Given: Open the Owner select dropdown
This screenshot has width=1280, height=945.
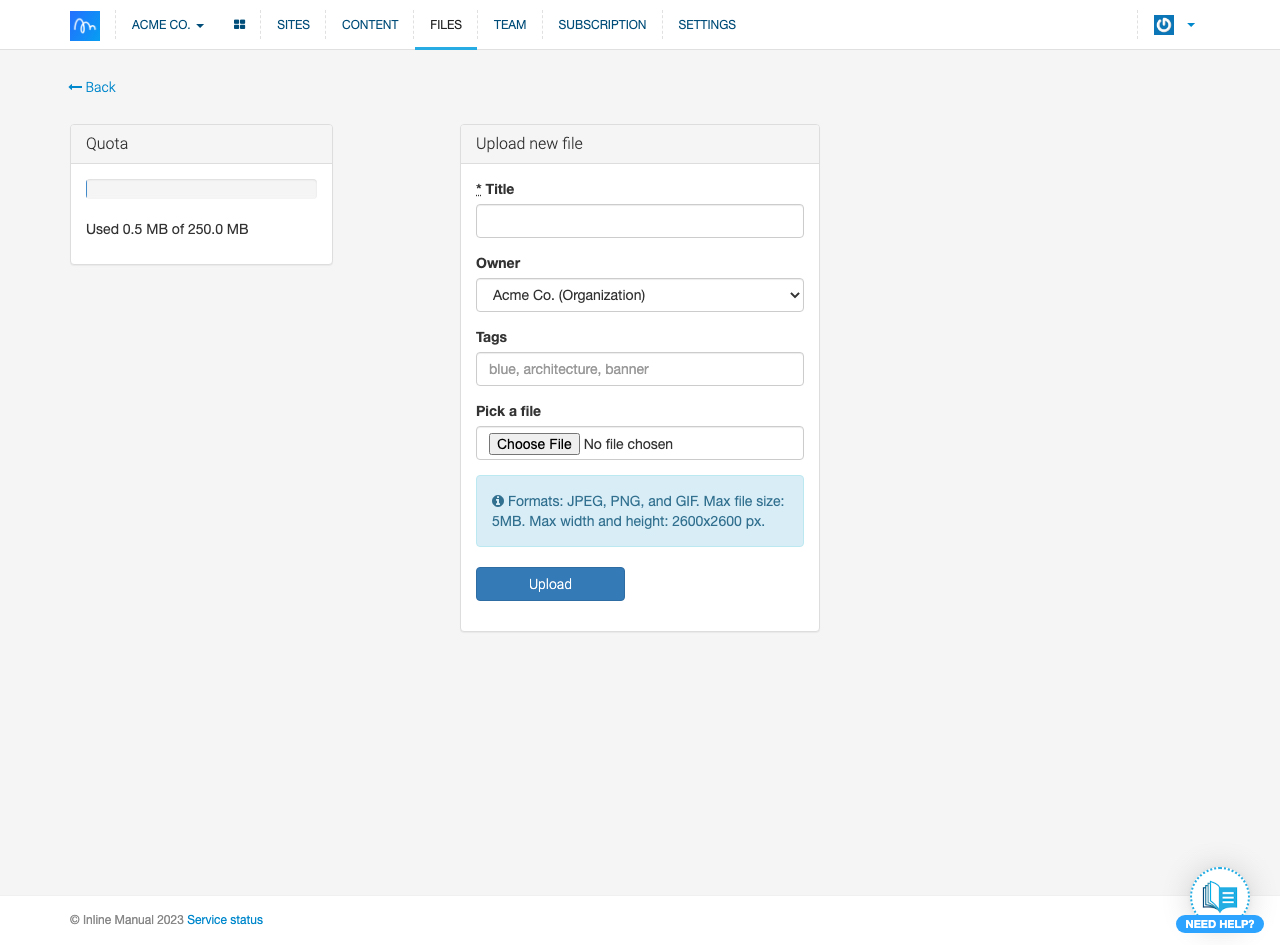Looking at the screenshot, I should click(640, 295).
